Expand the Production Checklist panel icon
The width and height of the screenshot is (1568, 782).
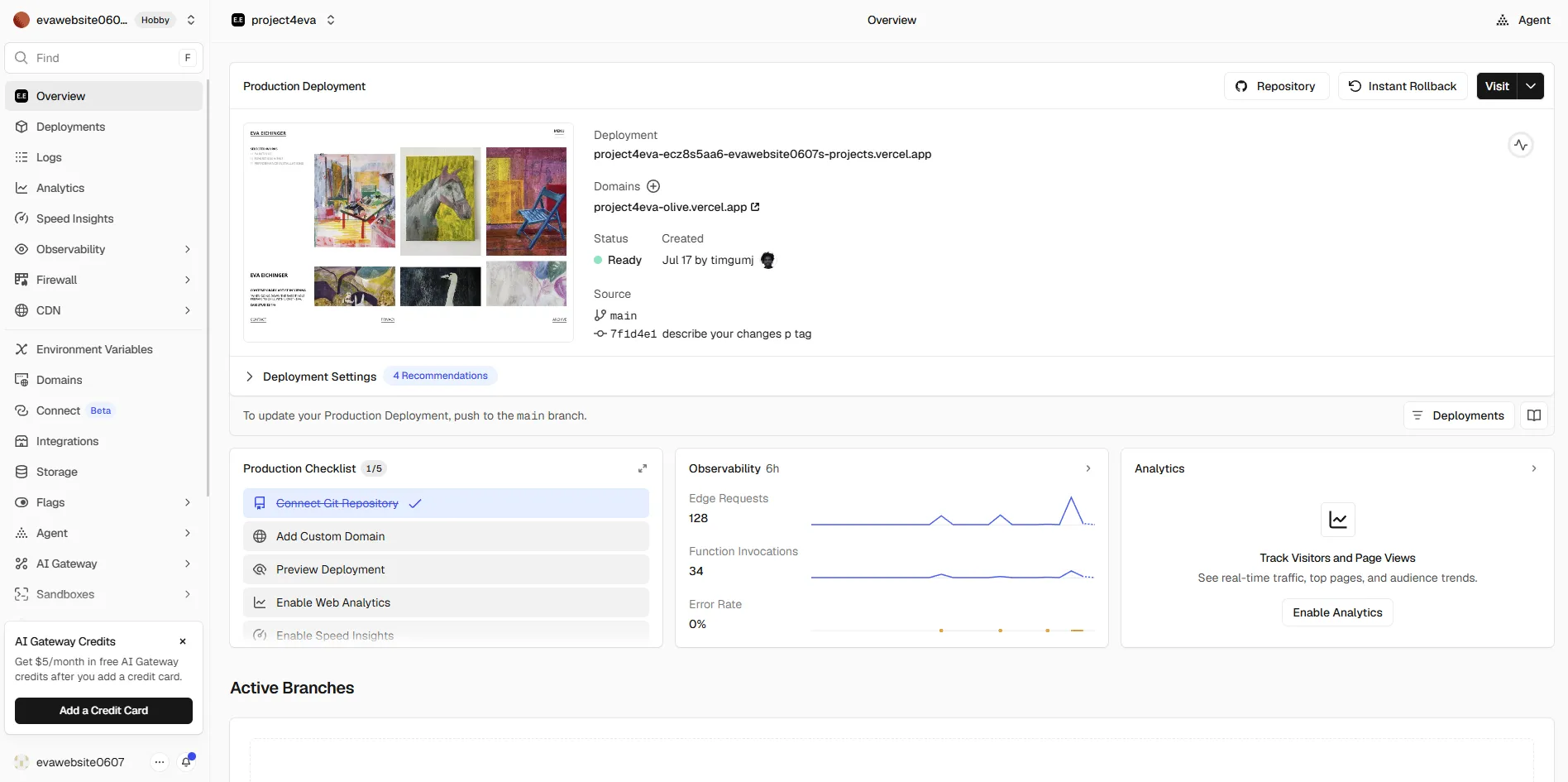643,468
